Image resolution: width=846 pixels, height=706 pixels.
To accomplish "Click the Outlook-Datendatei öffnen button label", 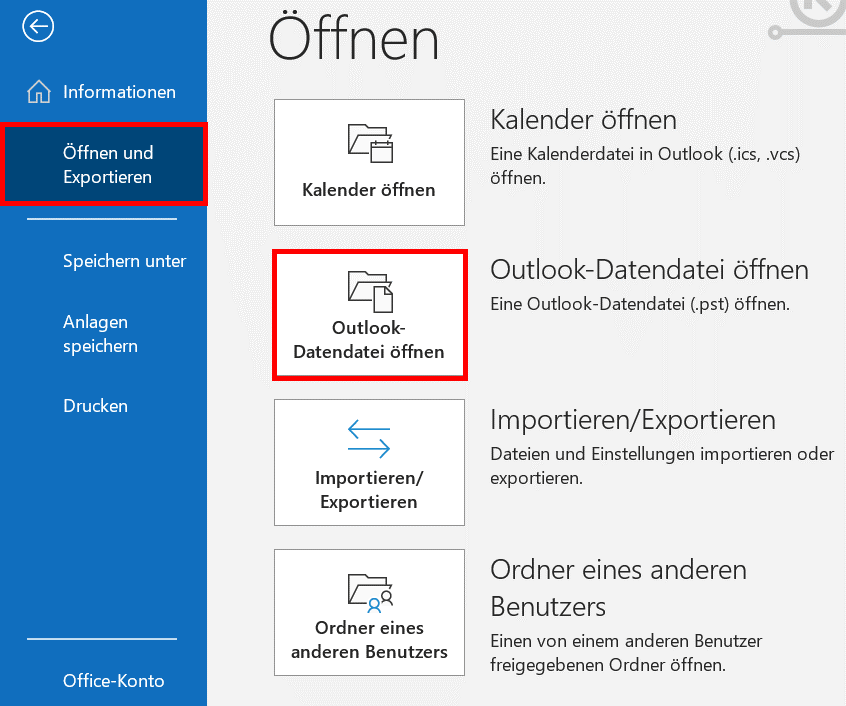I will pyautogui.click(x=369, y=340).
